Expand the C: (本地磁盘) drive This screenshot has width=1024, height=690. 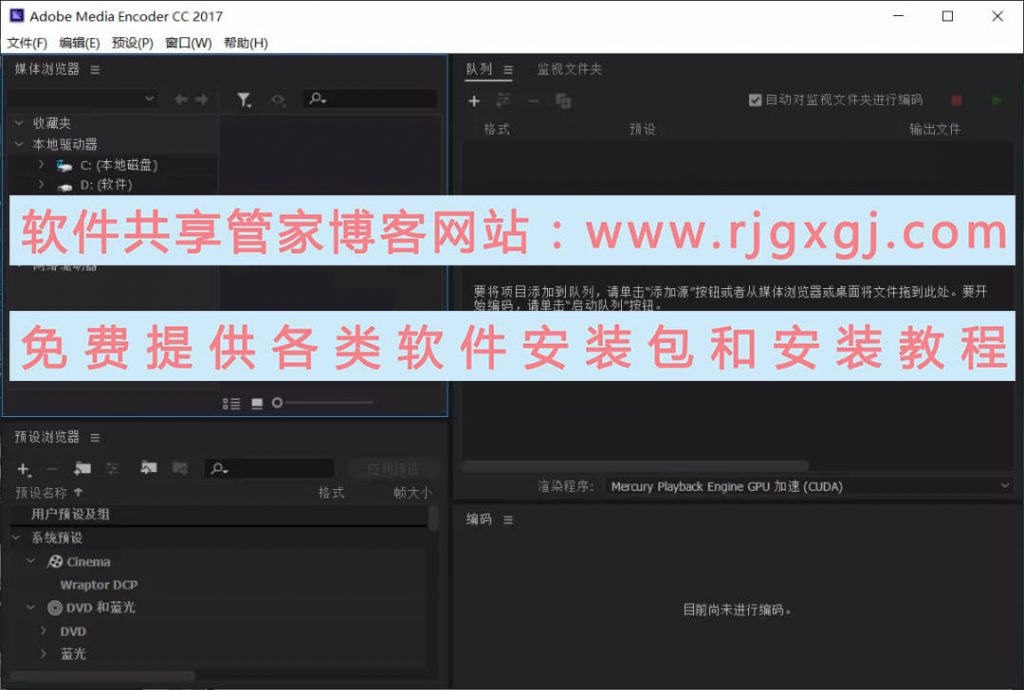41,165
